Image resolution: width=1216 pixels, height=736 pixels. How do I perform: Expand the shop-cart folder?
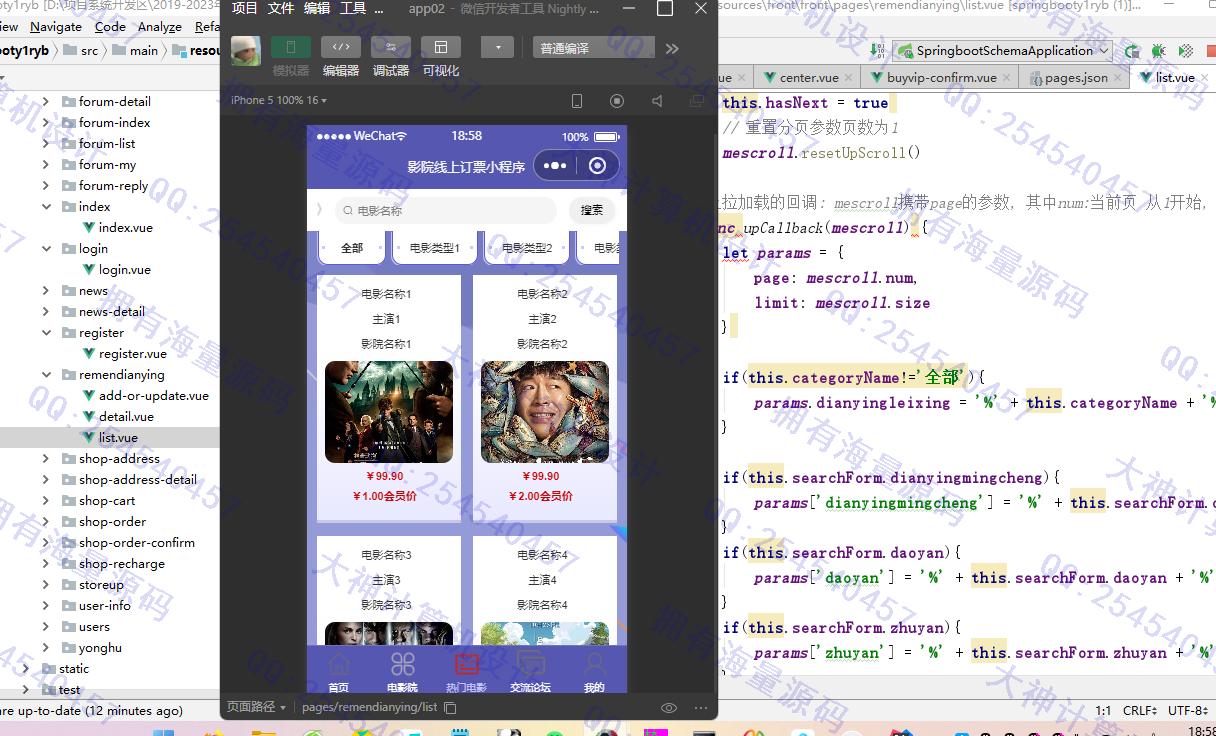[46, 500]
